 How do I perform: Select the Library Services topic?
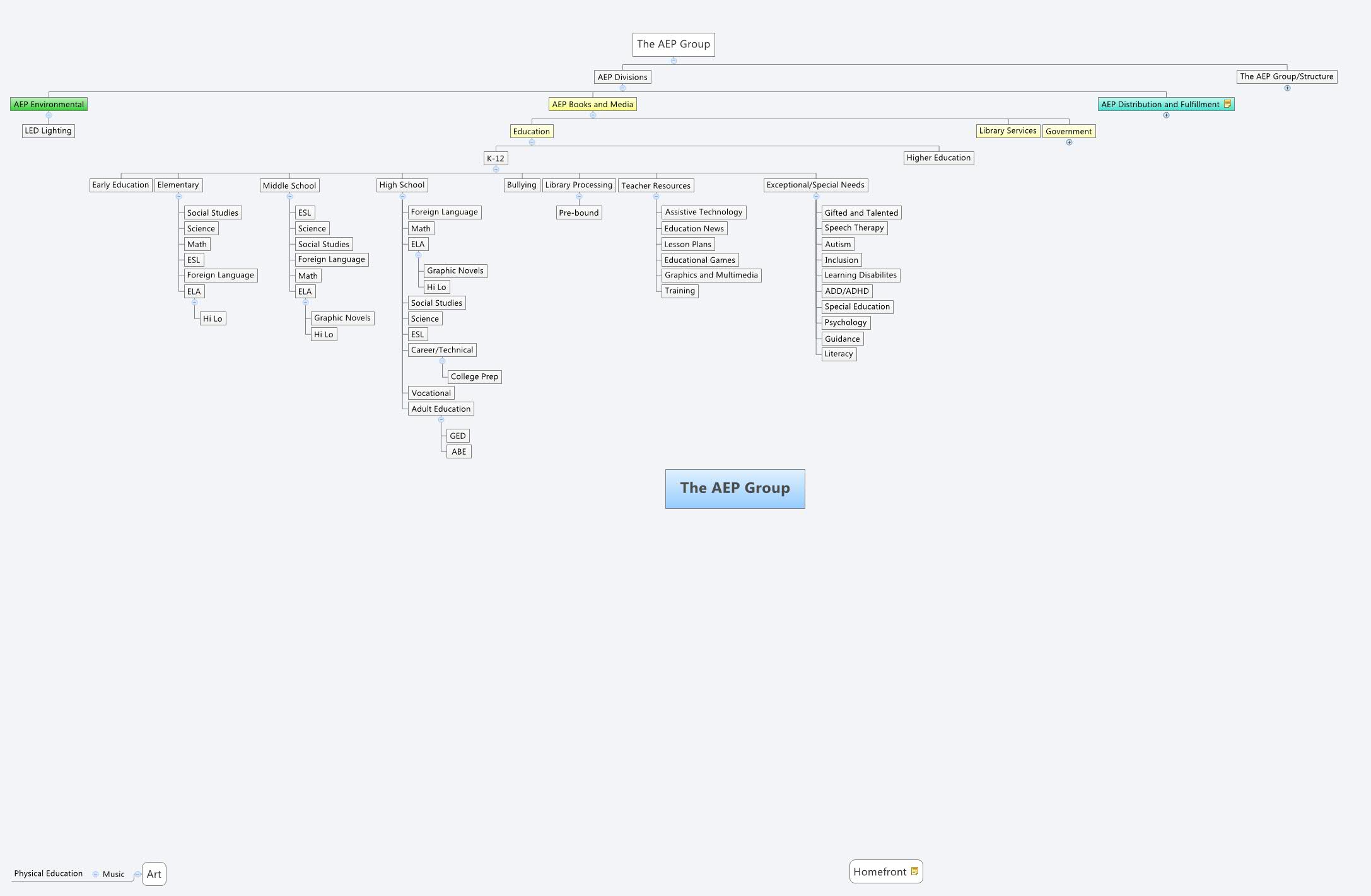tap(1007, 131)
